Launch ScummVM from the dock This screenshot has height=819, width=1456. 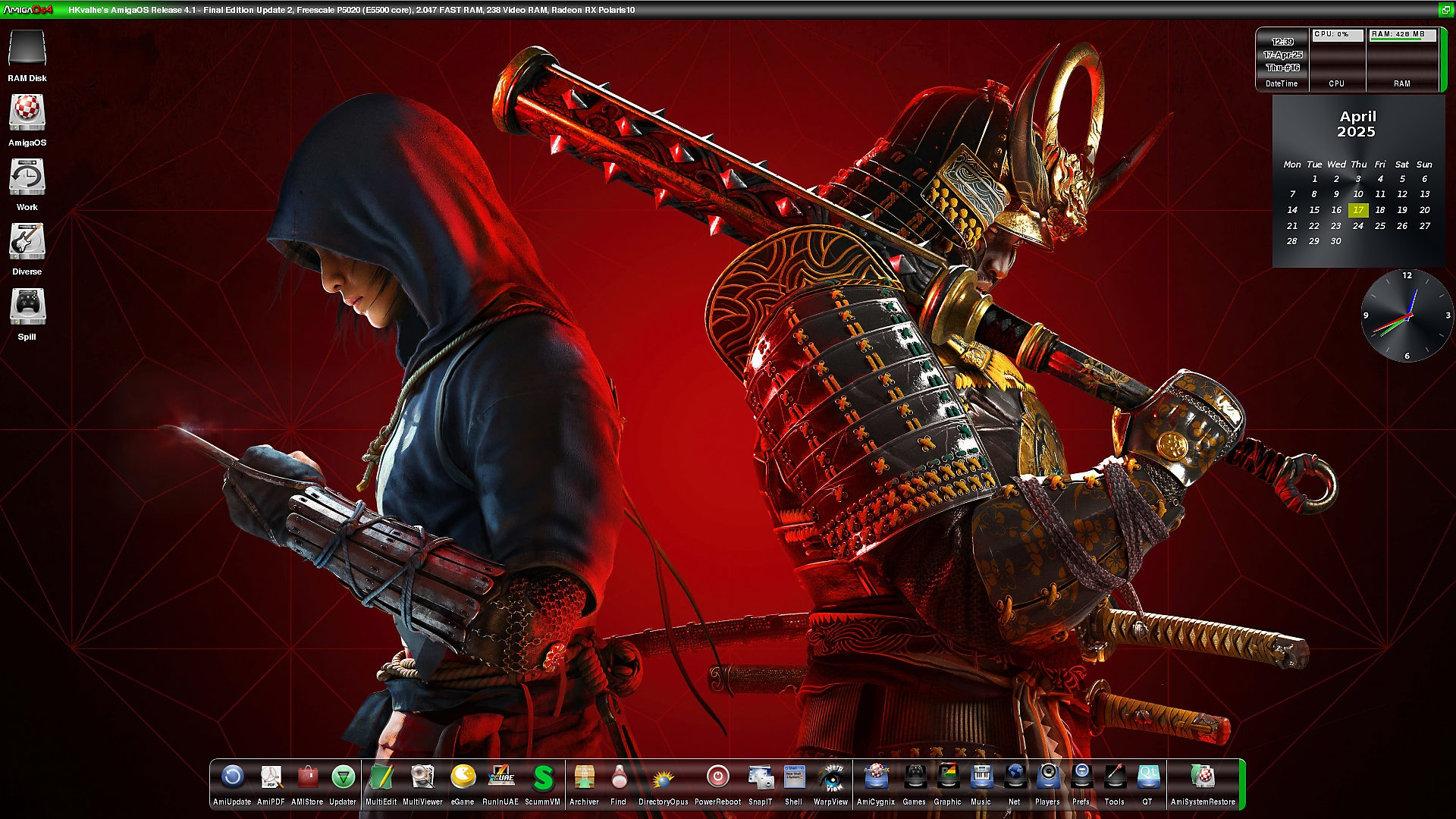pyautogui.click(x=542, y=778)
